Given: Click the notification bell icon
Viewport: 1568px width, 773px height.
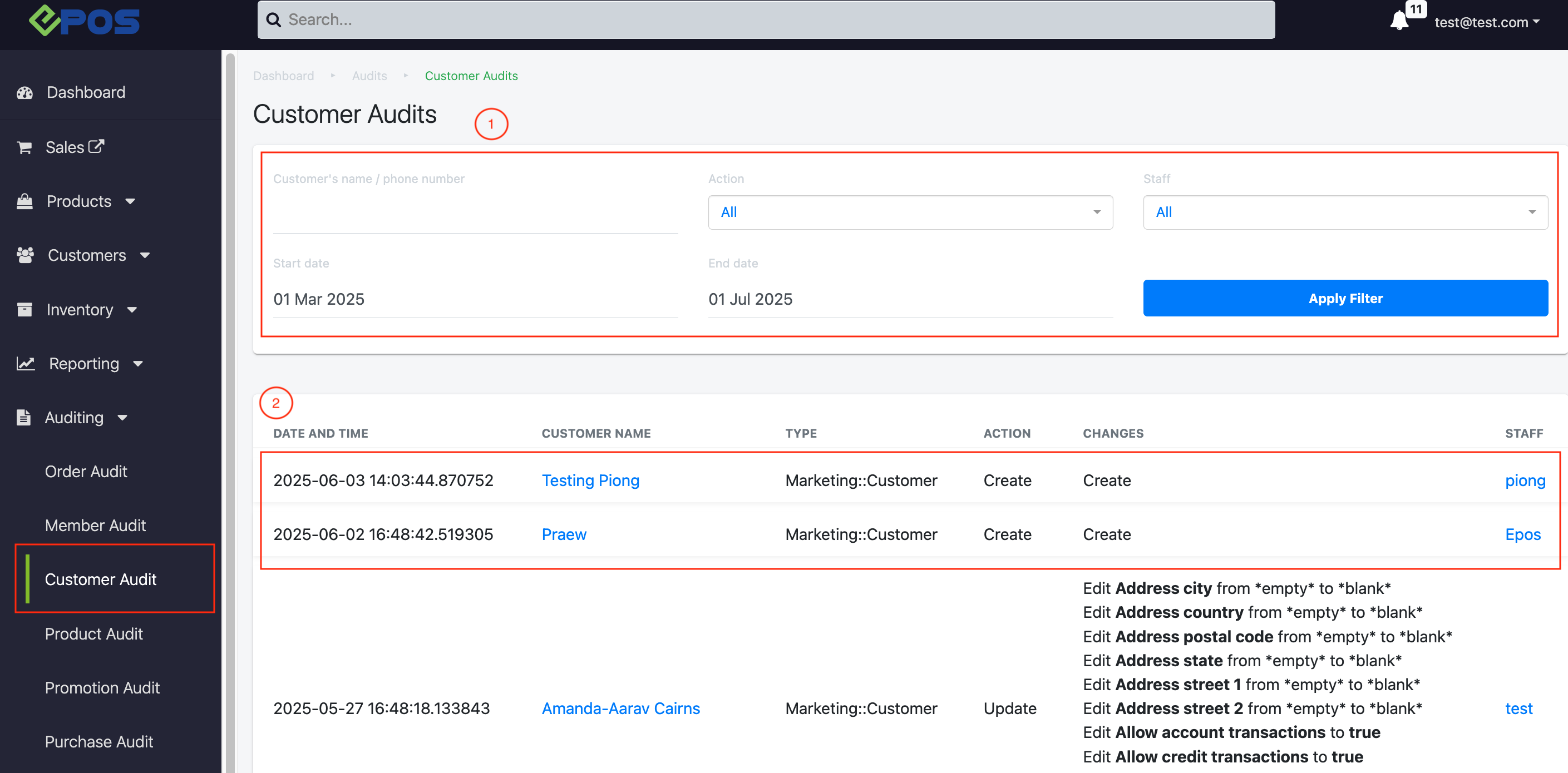Looking at the screenshot, I should pos(1398,21).
